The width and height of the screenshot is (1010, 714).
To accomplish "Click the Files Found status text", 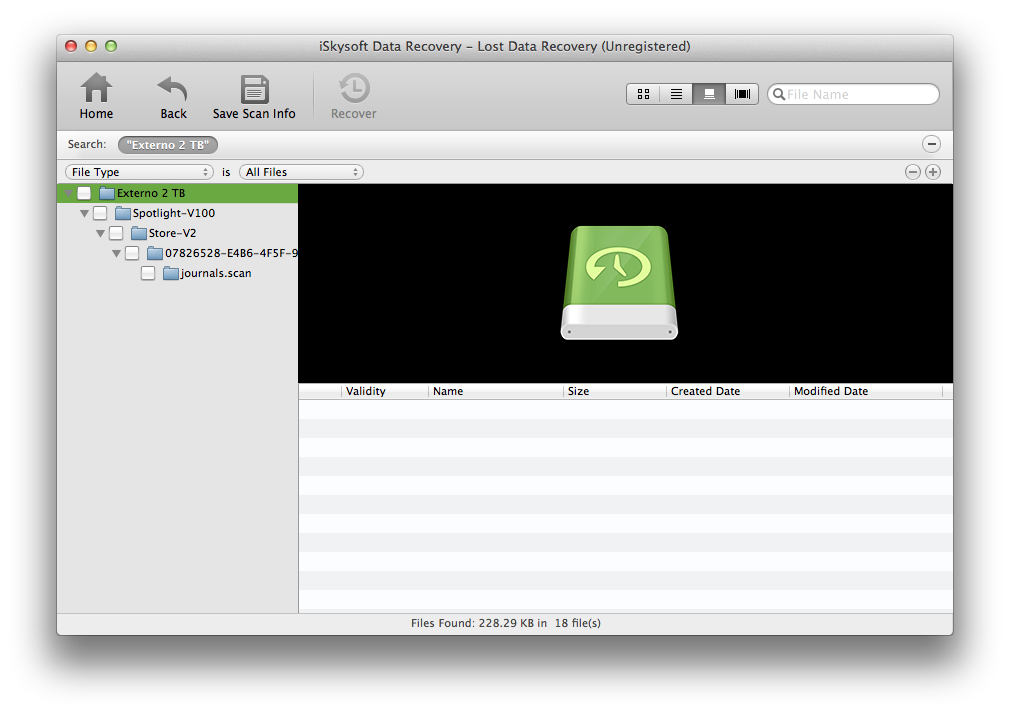I will click(x=506, y=623).
